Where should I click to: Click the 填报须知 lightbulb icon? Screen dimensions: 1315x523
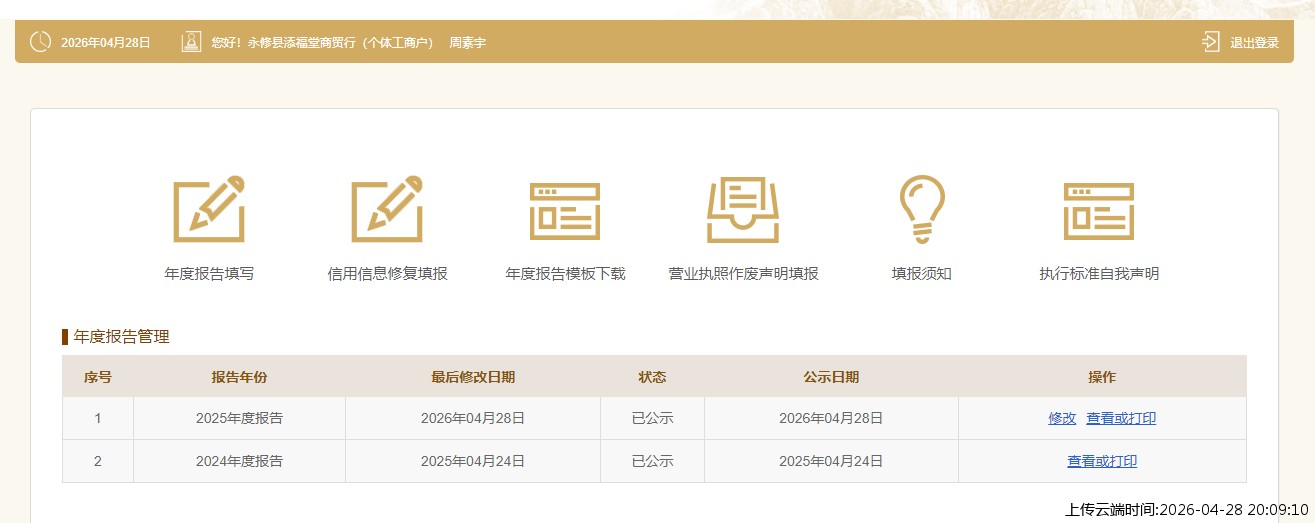921,209
